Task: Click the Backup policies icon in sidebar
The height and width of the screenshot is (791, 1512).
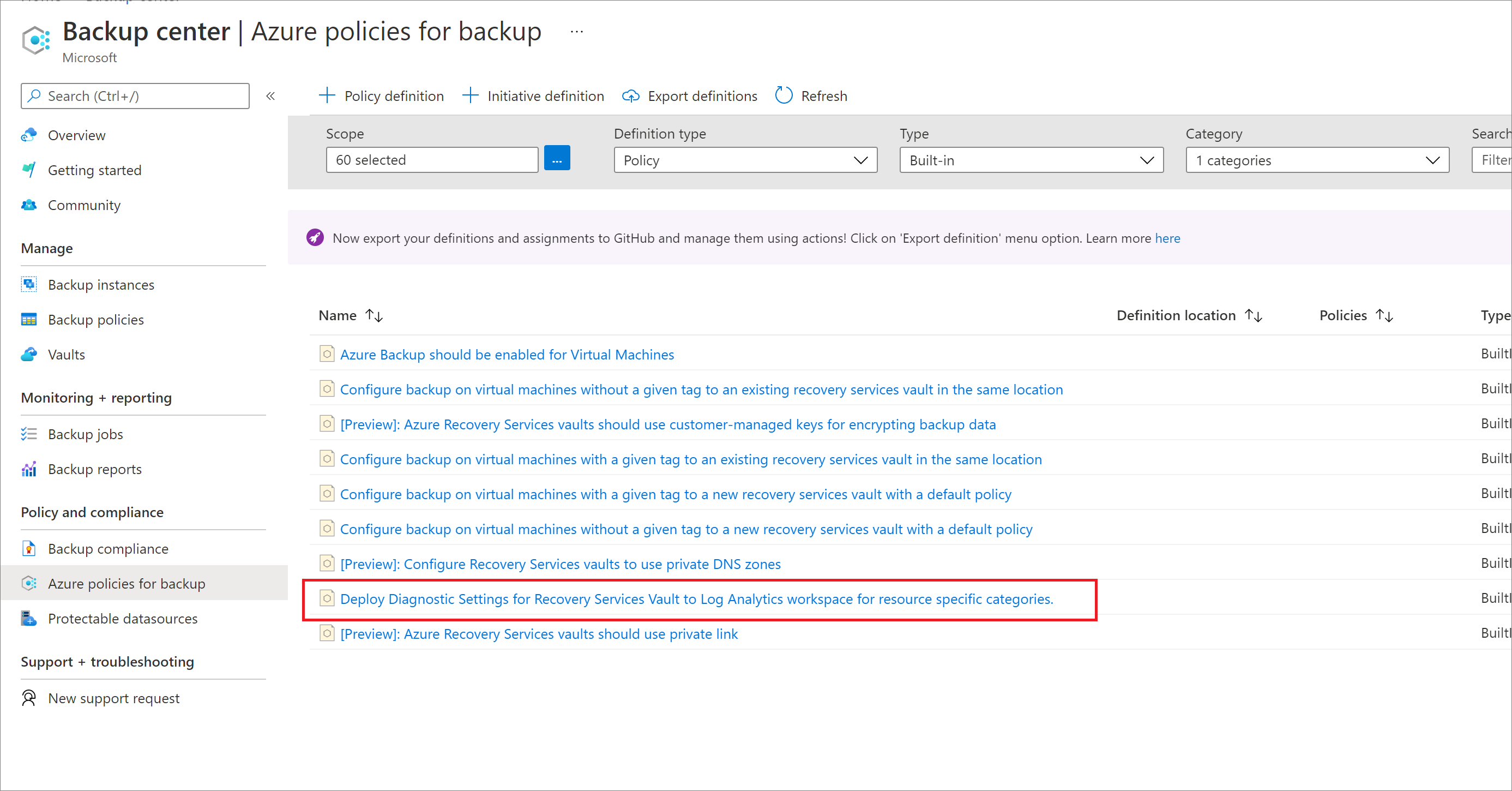Action: tap(28, 319)
